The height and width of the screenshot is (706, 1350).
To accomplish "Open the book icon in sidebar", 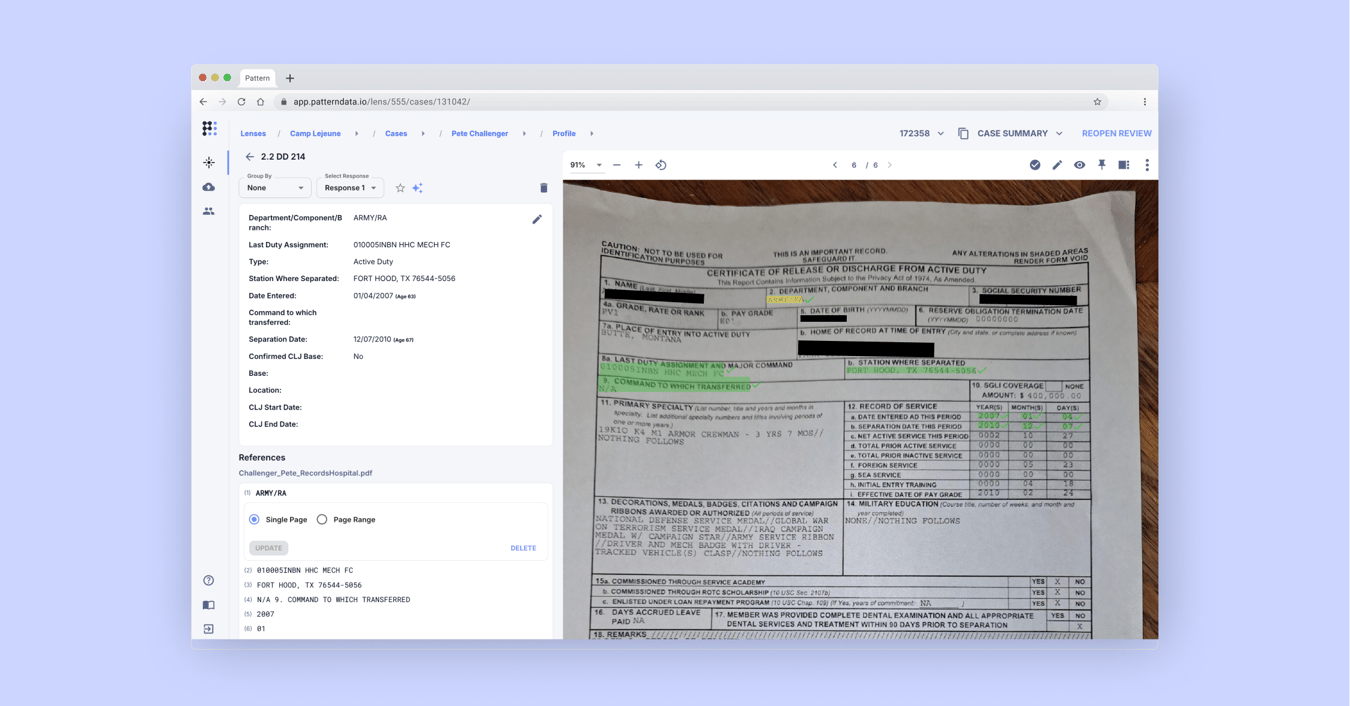I will coord(209,605).
